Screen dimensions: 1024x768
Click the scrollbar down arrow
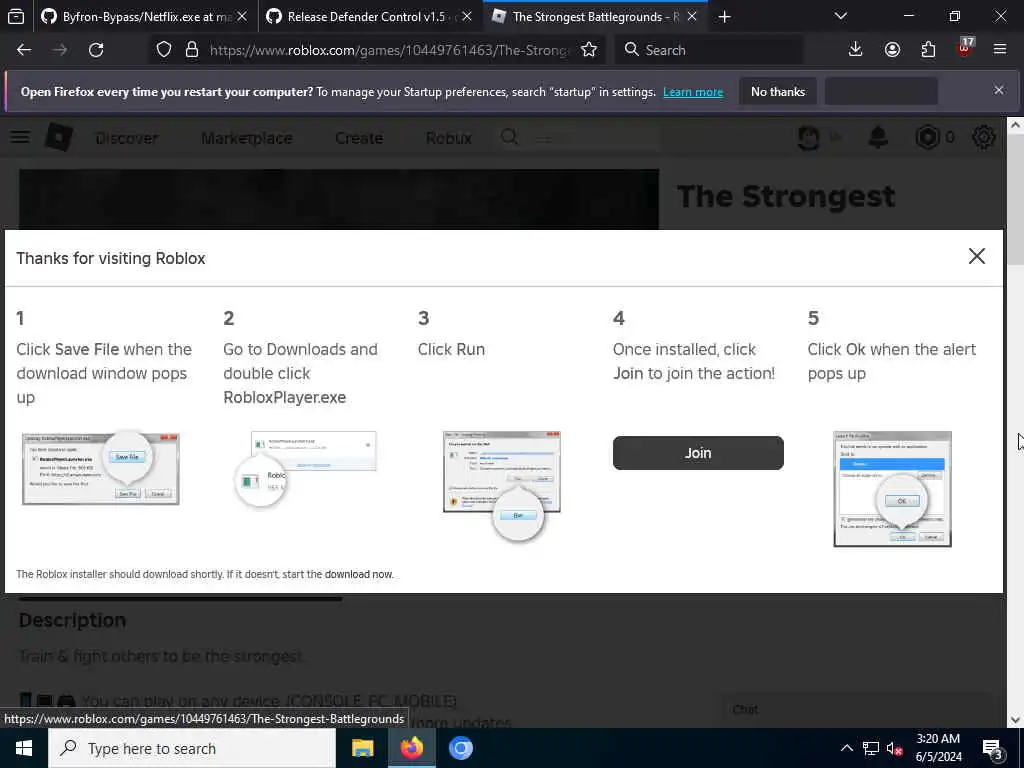(x=1016, y=720)
